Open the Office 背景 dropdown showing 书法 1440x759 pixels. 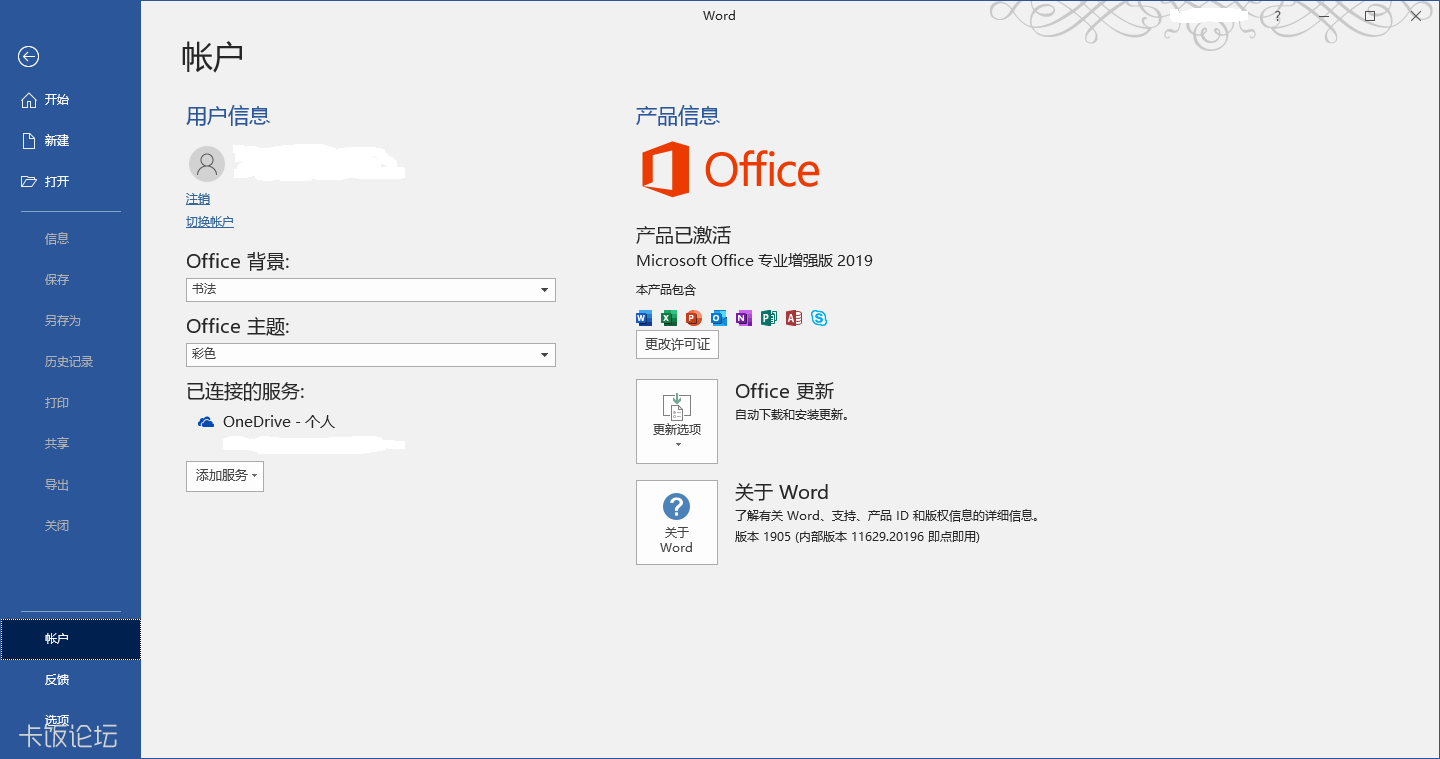click(371, 290)
